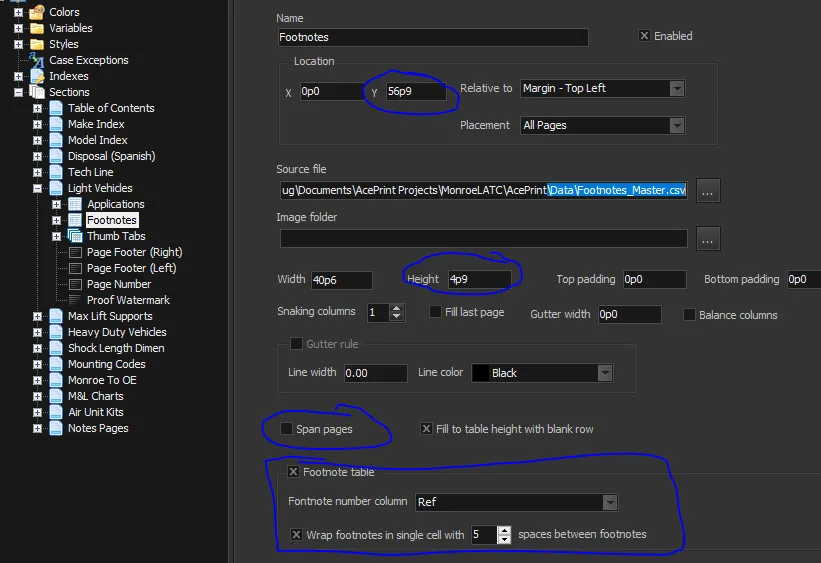
Task: Click the Colors folder icon
Action: [37, 12]
